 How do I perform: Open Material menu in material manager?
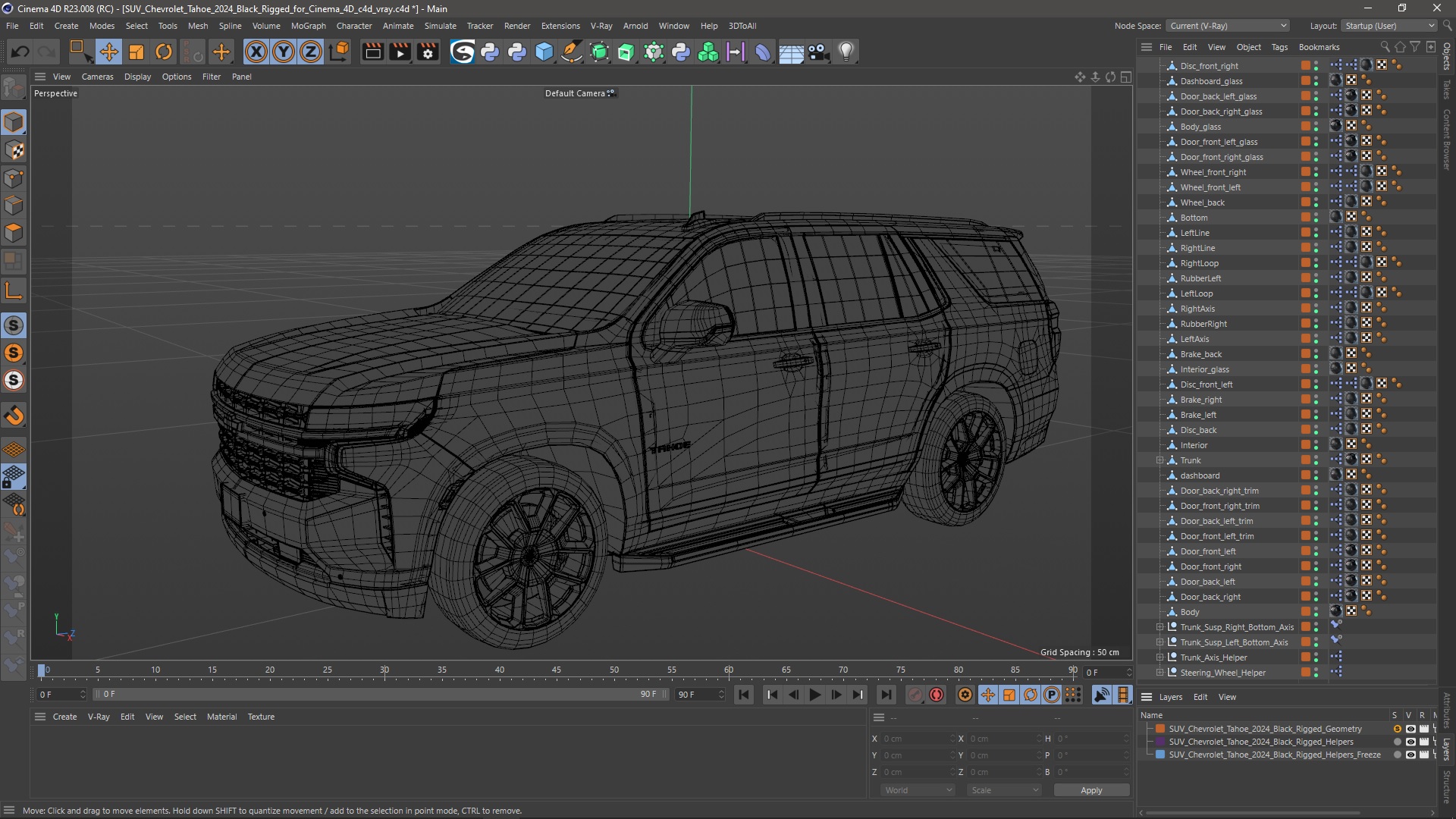tap(221, 717)
